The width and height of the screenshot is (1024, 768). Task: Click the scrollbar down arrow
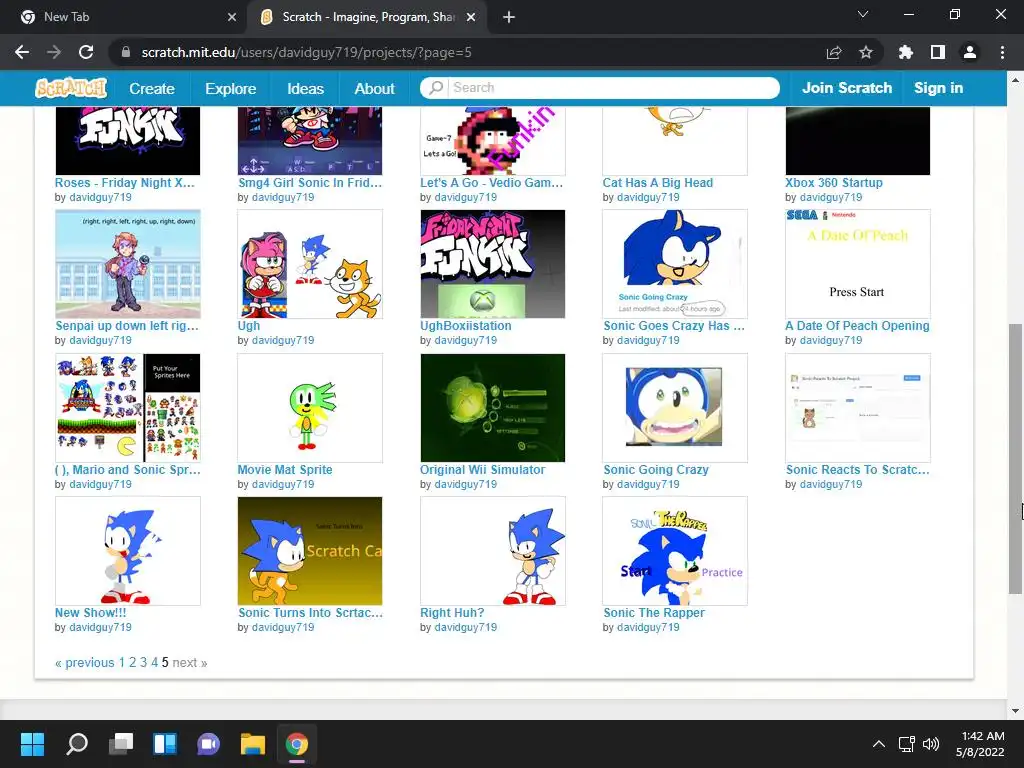point(1015,711)
